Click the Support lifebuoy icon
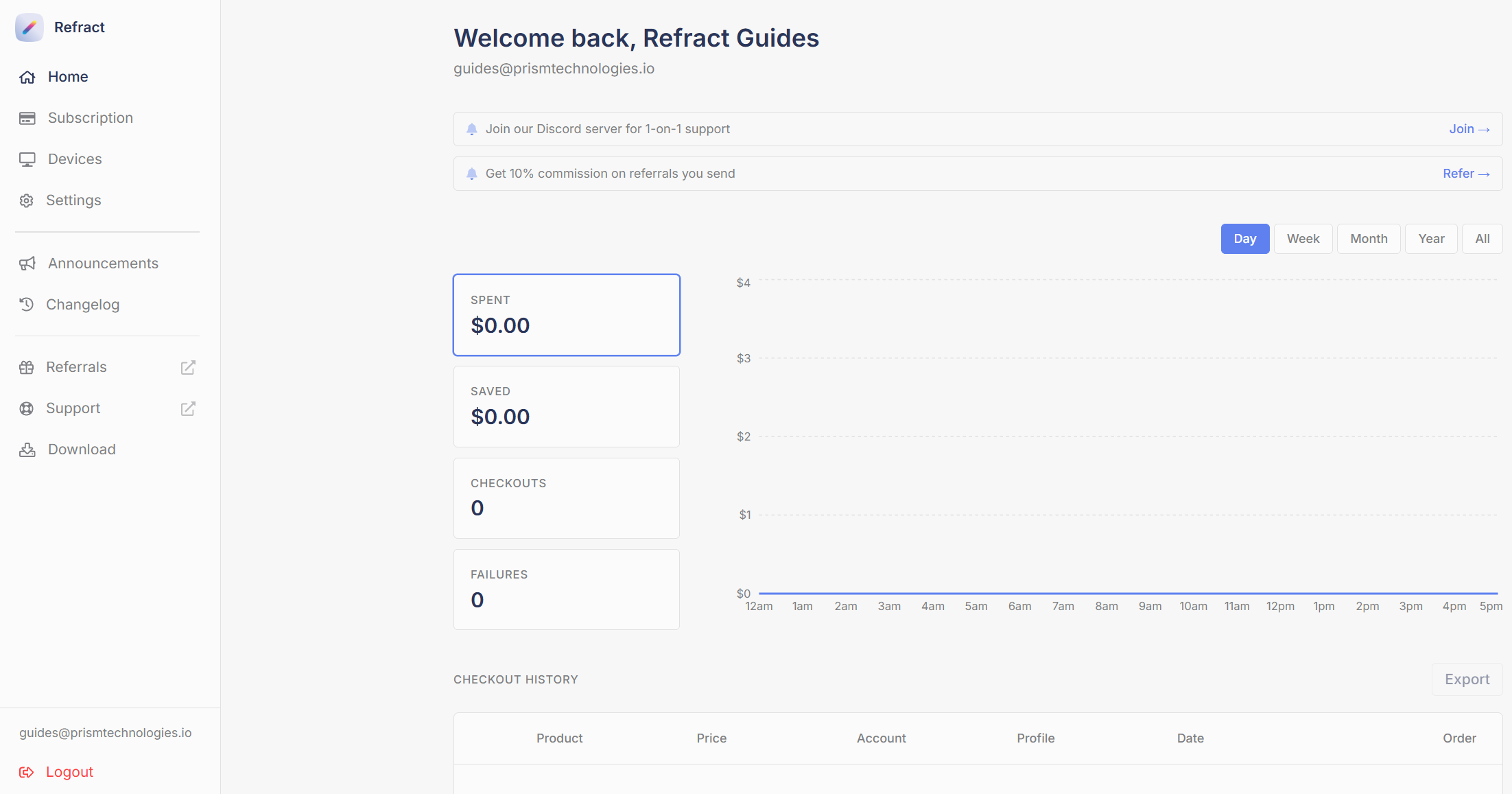The height and width of the screenshot is (794, 1512). [x=27, y=408]
